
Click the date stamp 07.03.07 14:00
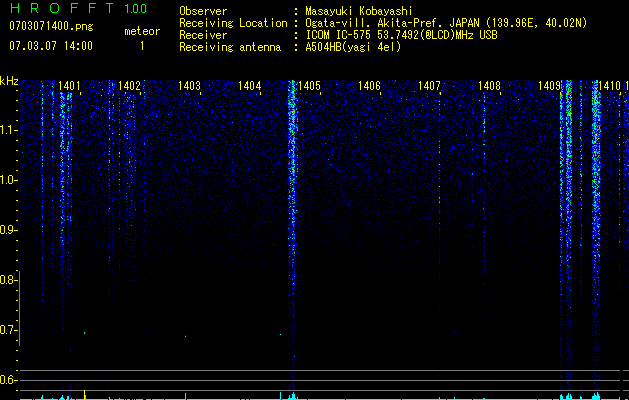click(51, 46)
